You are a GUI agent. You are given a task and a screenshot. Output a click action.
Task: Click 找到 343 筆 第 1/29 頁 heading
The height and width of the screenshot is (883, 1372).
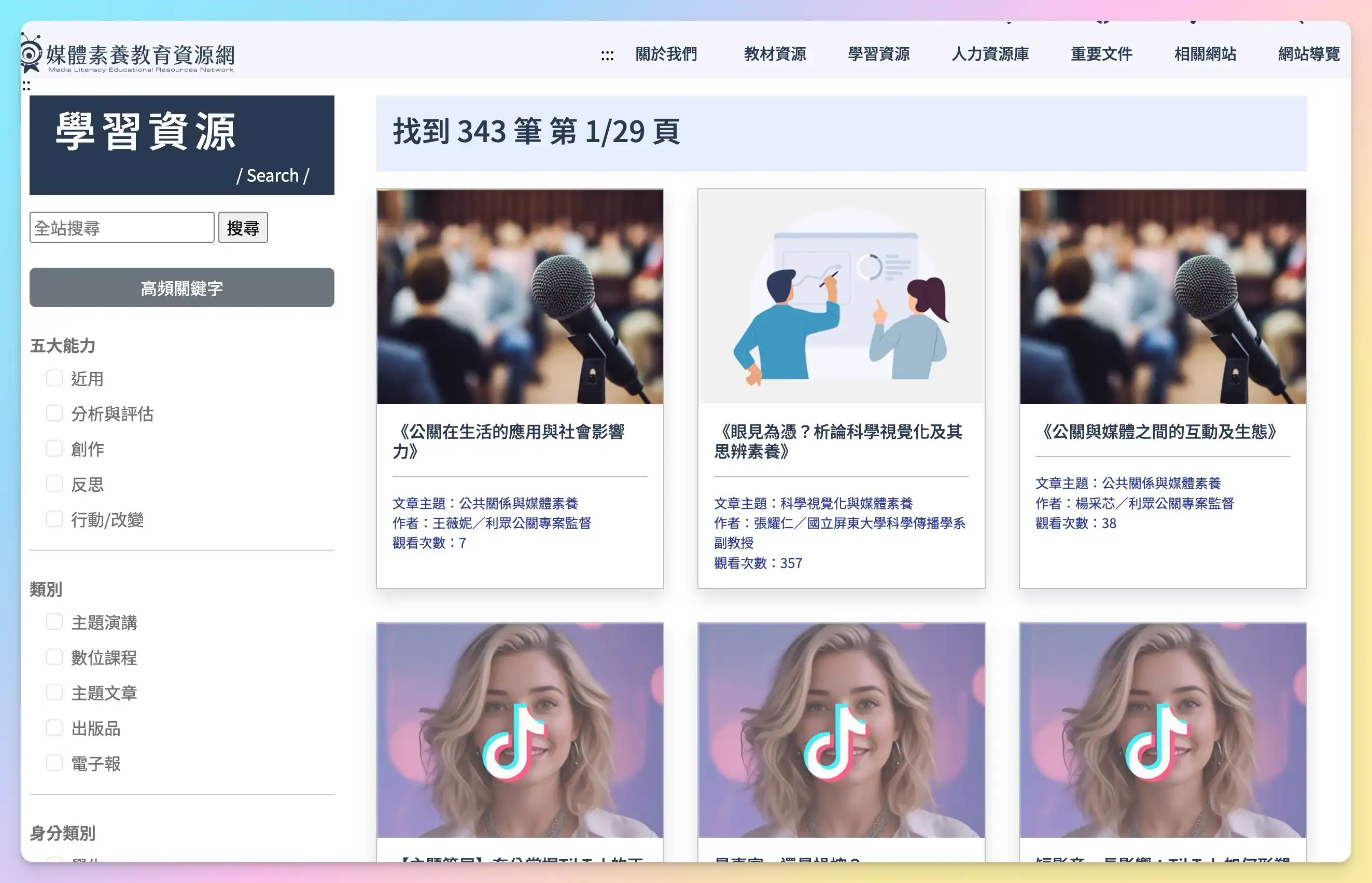point(537,132)
